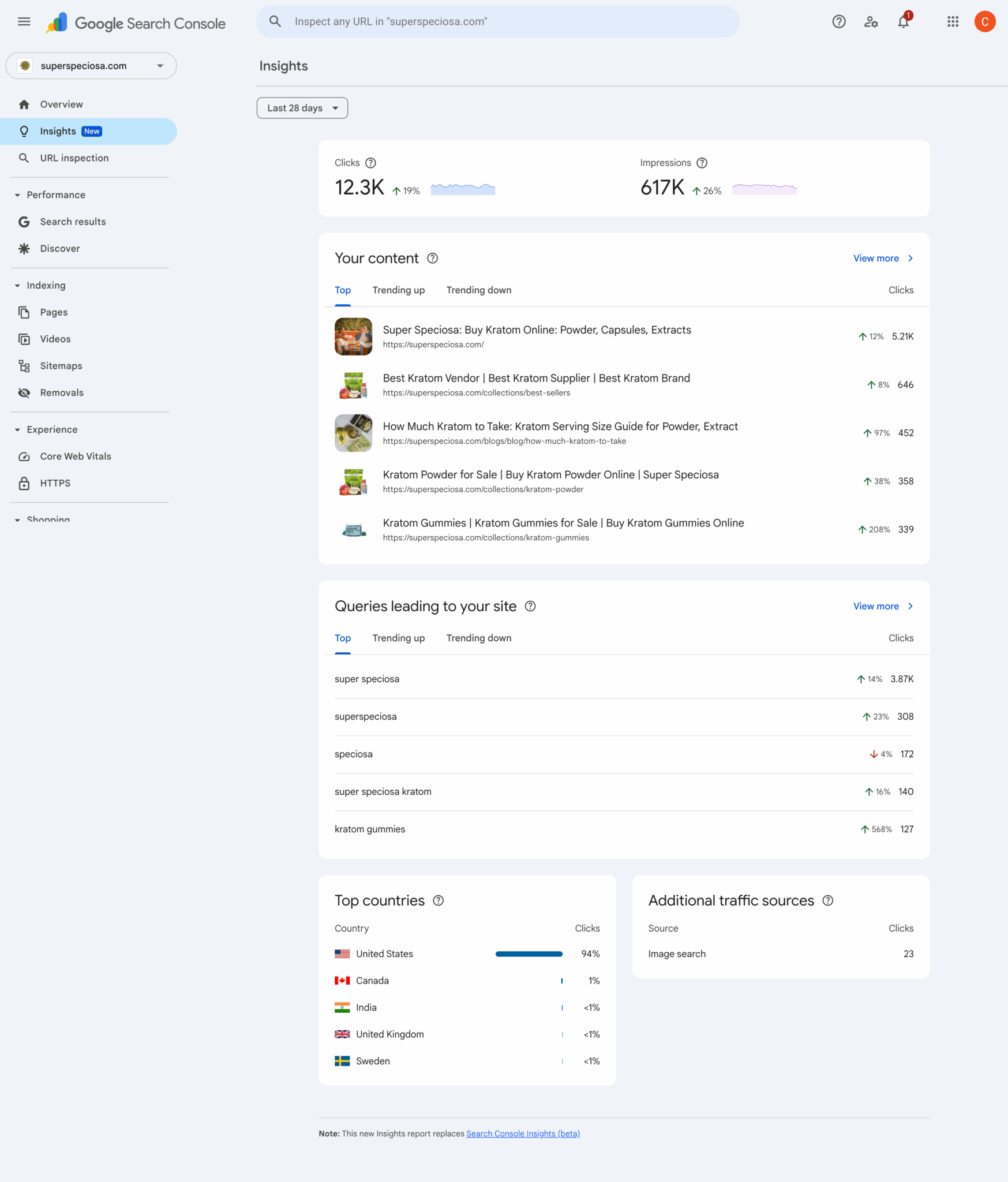Click the Search results Google icon
The height and width of the screenshot is (1182, 1008).
pos(24,222)
